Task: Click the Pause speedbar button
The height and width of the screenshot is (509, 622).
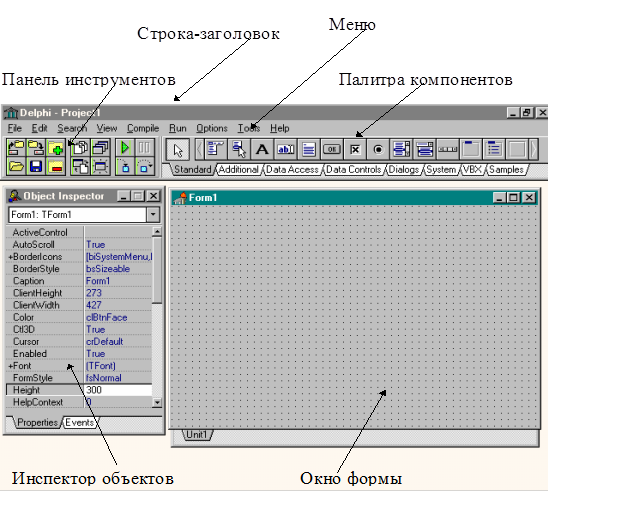Action: (144, 148)
